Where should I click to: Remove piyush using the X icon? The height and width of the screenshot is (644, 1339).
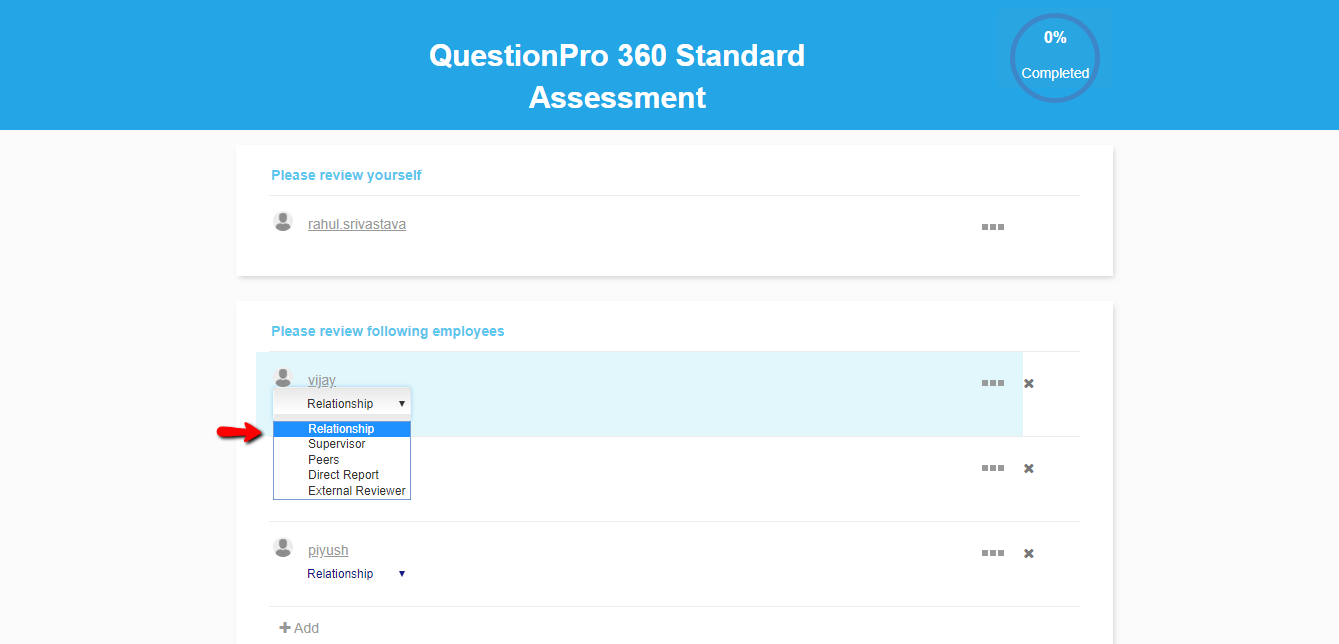(x=1028, y=553)
